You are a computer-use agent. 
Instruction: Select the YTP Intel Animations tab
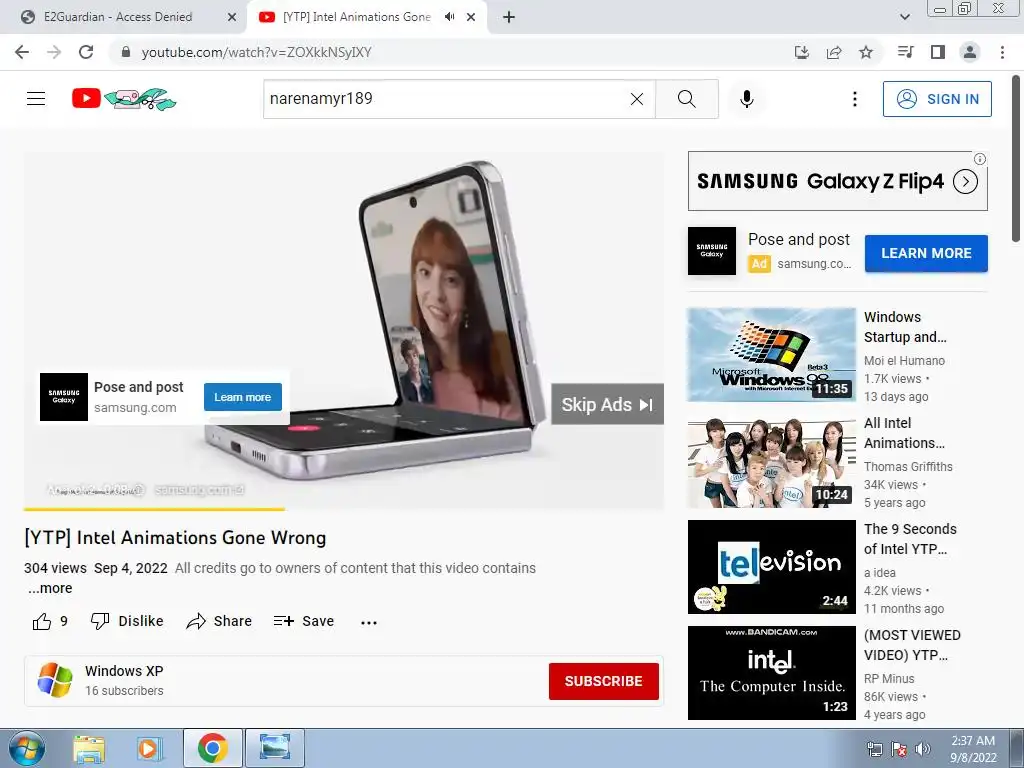tap(357, 17)
